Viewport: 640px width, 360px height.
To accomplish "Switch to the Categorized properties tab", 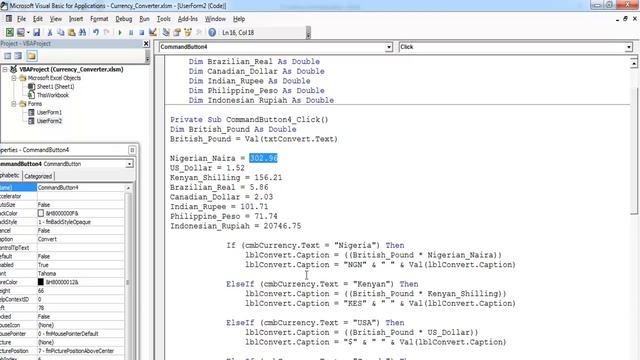I will [38, 176].
